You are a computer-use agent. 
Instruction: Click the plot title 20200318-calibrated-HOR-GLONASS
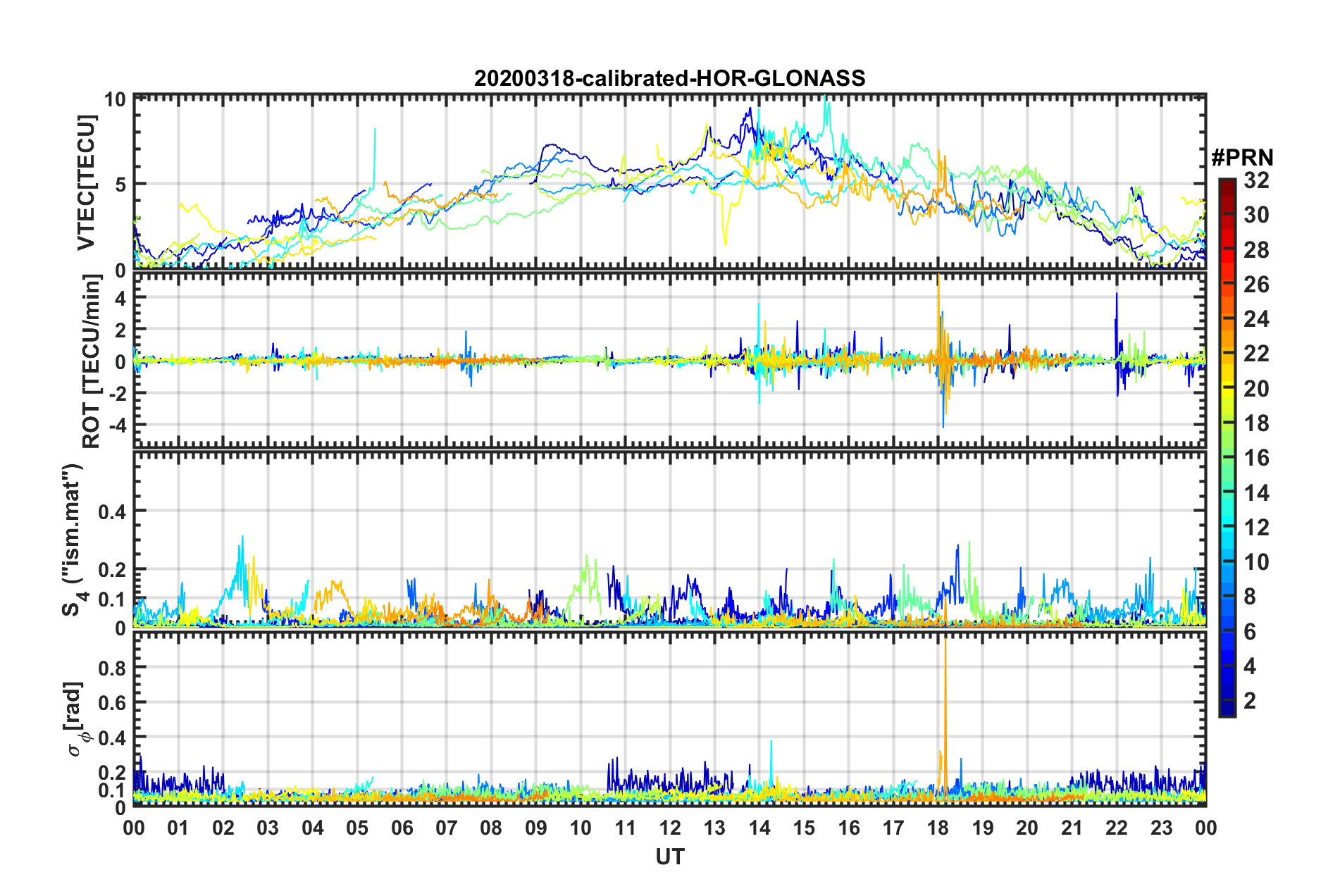669,77
